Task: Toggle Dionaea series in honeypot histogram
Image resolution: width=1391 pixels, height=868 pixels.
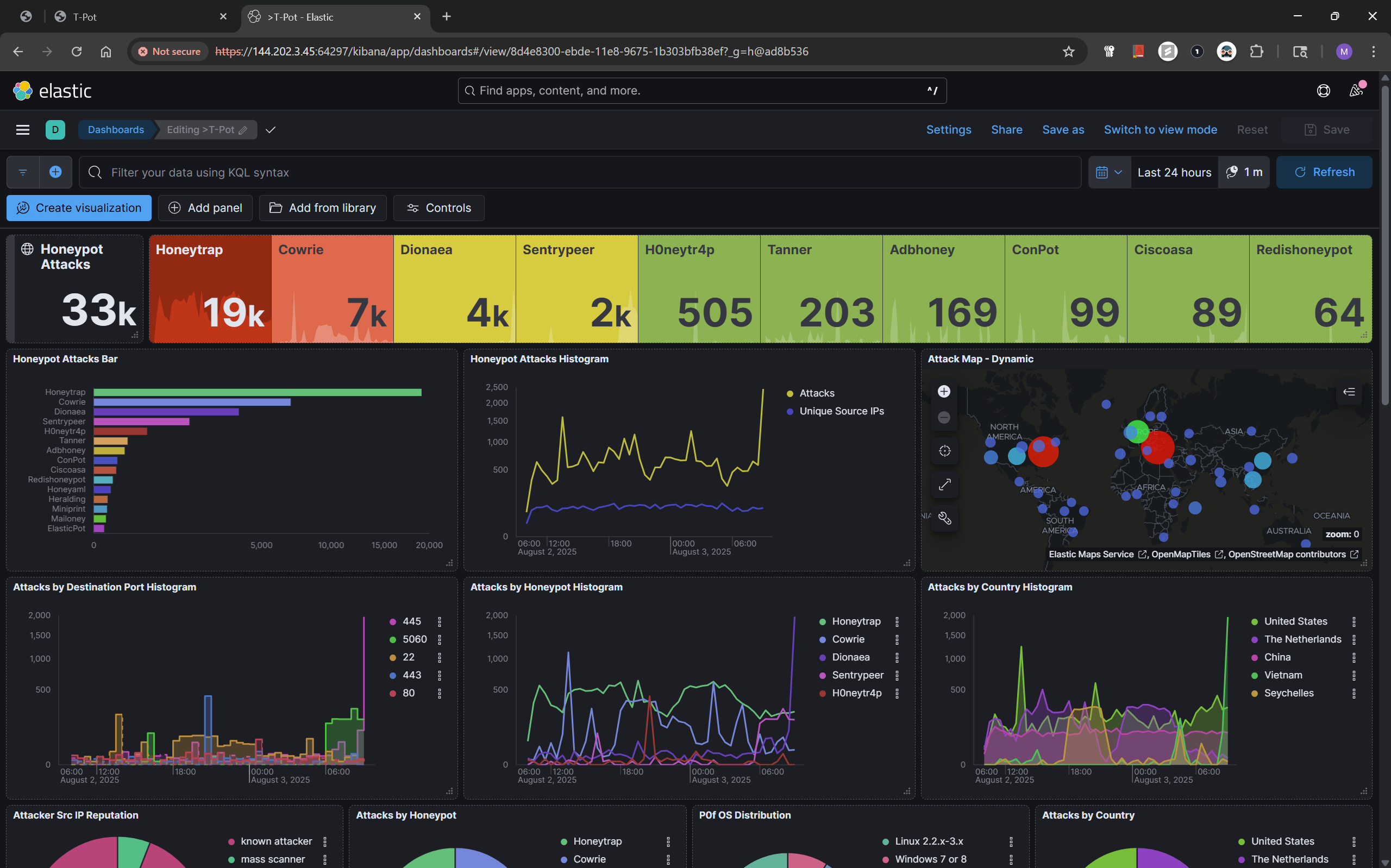Action: pos(850,657)
